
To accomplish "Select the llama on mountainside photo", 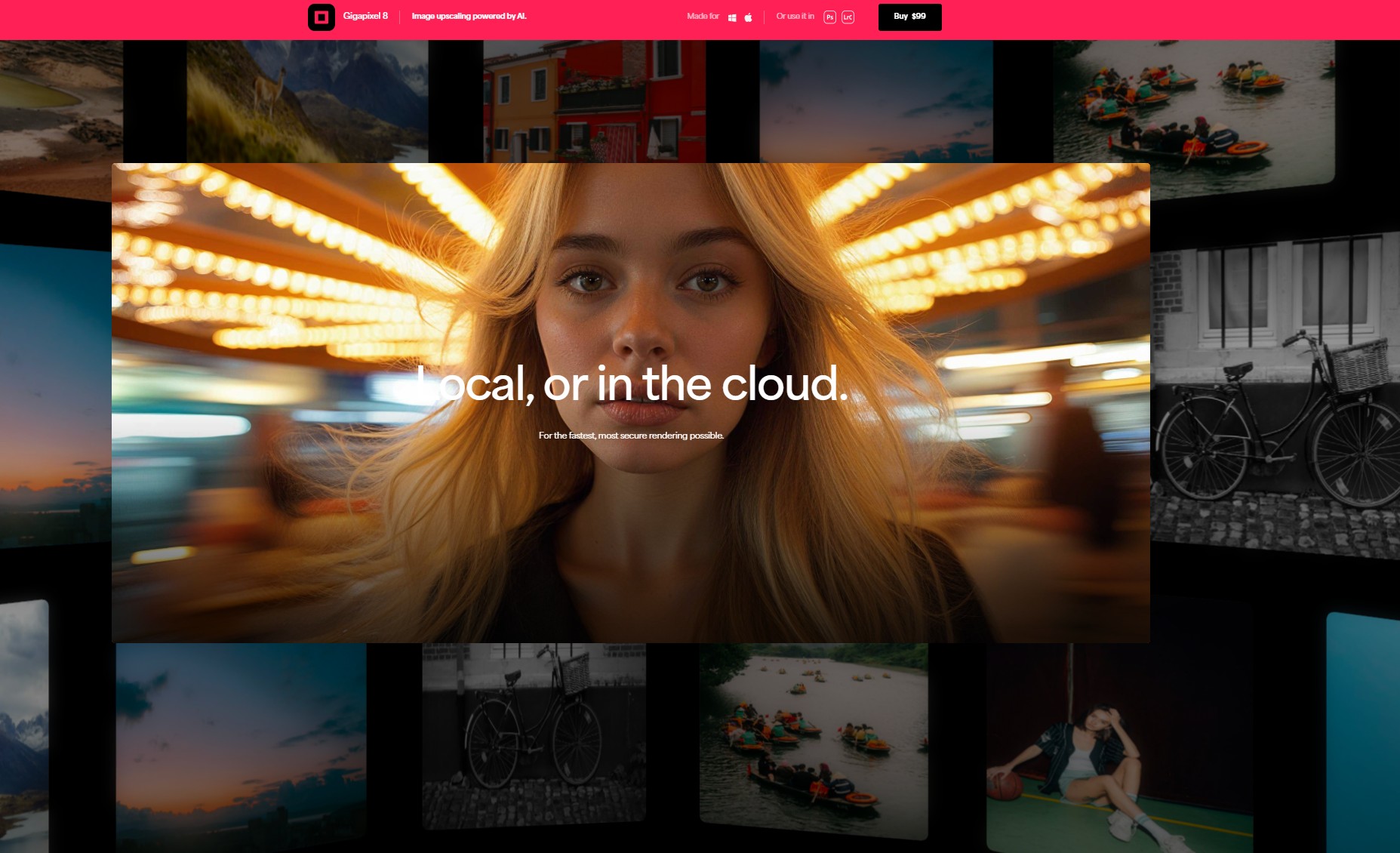I will point(306,100).
